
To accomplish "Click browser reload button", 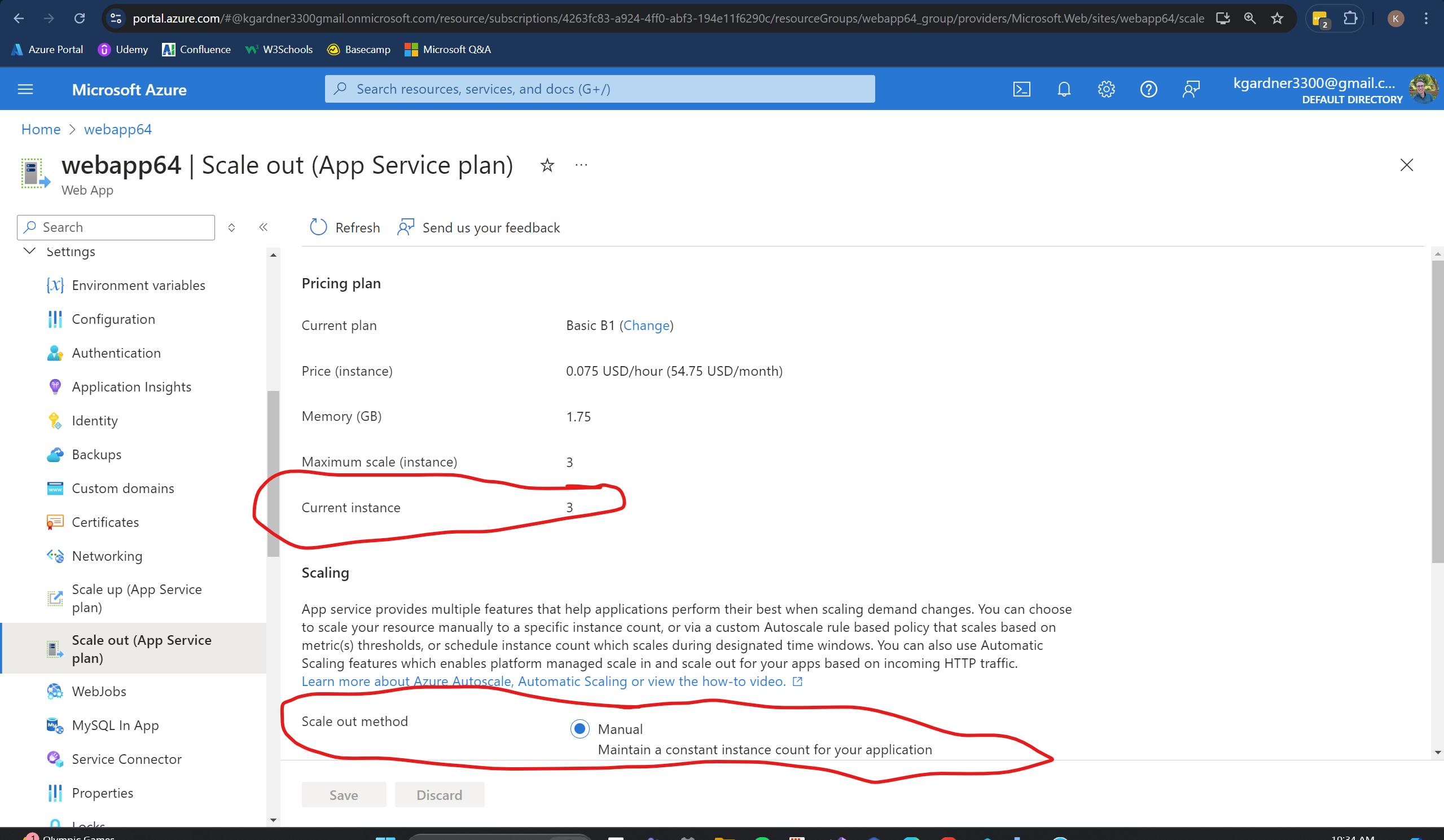I will [80, 19].
